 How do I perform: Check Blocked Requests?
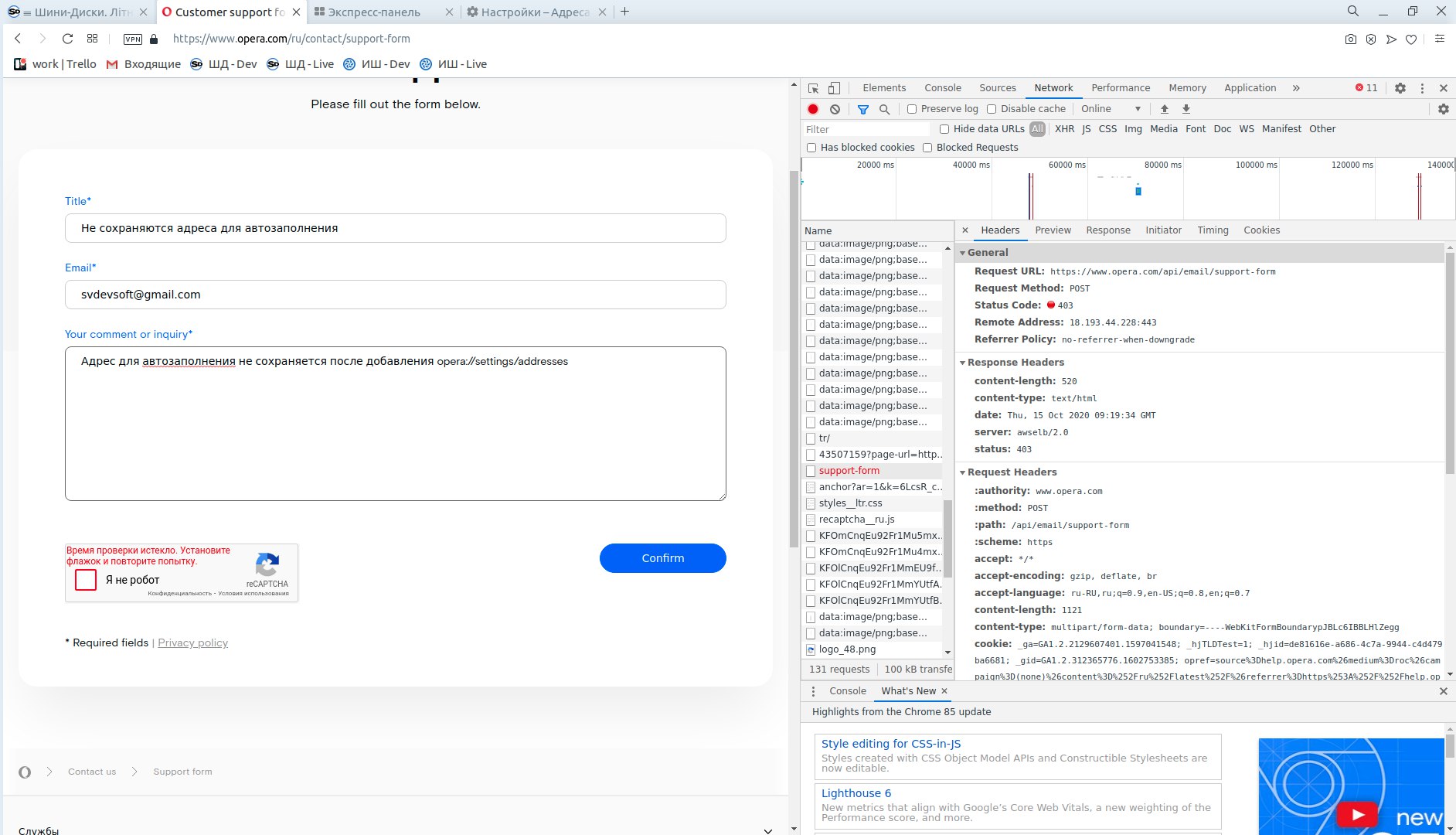pos(927,148)
